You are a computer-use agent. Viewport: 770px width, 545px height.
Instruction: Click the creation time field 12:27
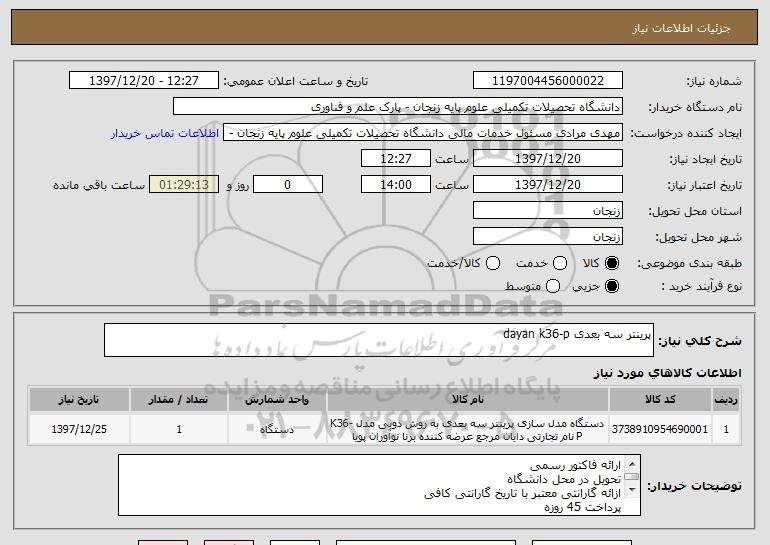click(x=396, y=159)
